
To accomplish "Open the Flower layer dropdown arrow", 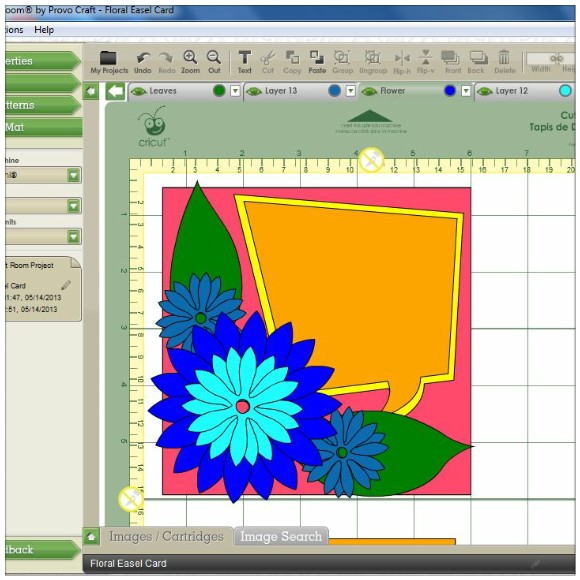I will click(466, 91).
